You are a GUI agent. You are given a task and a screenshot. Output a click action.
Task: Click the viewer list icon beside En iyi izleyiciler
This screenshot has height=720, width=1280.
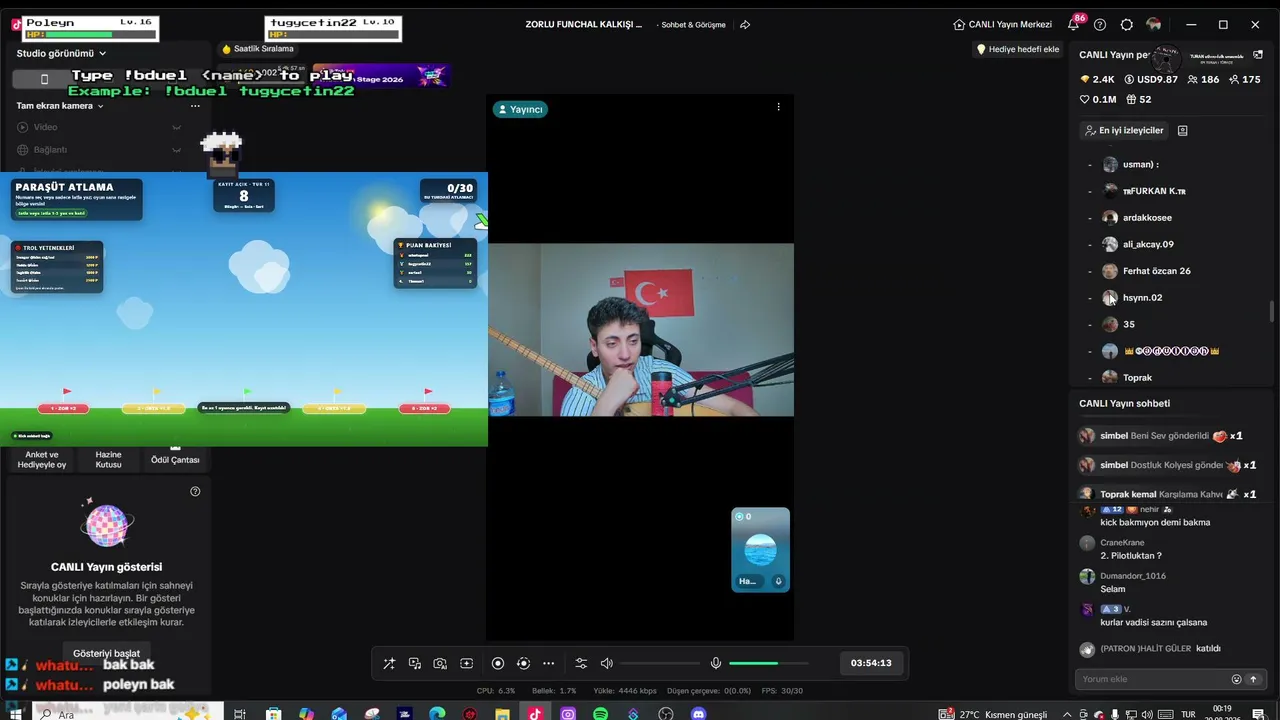click(1182, 130)
